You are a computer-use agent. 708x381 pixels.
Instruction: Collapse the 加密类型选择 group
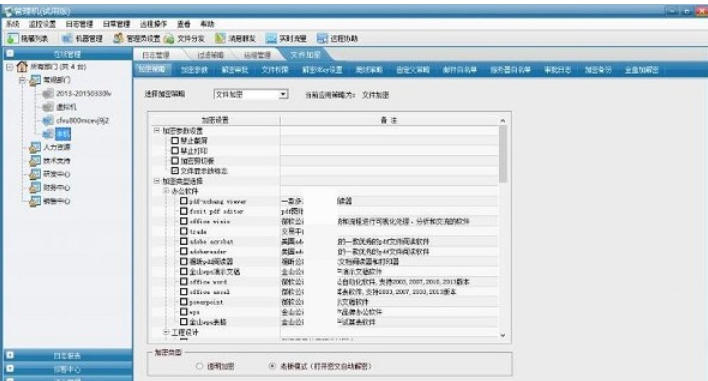coord(157,181)
